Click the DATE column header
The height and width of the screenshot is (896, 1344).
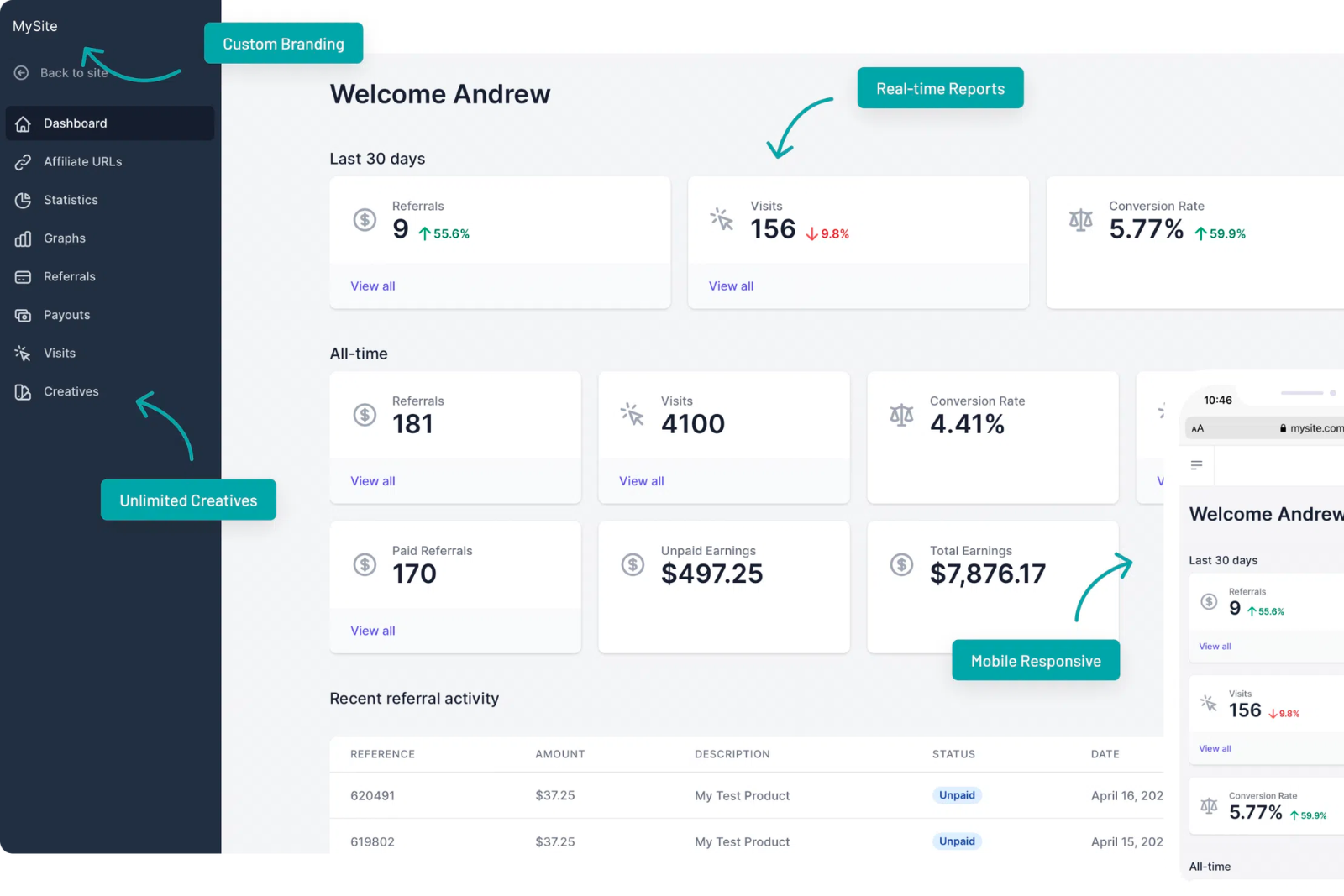pos(1105,754)
